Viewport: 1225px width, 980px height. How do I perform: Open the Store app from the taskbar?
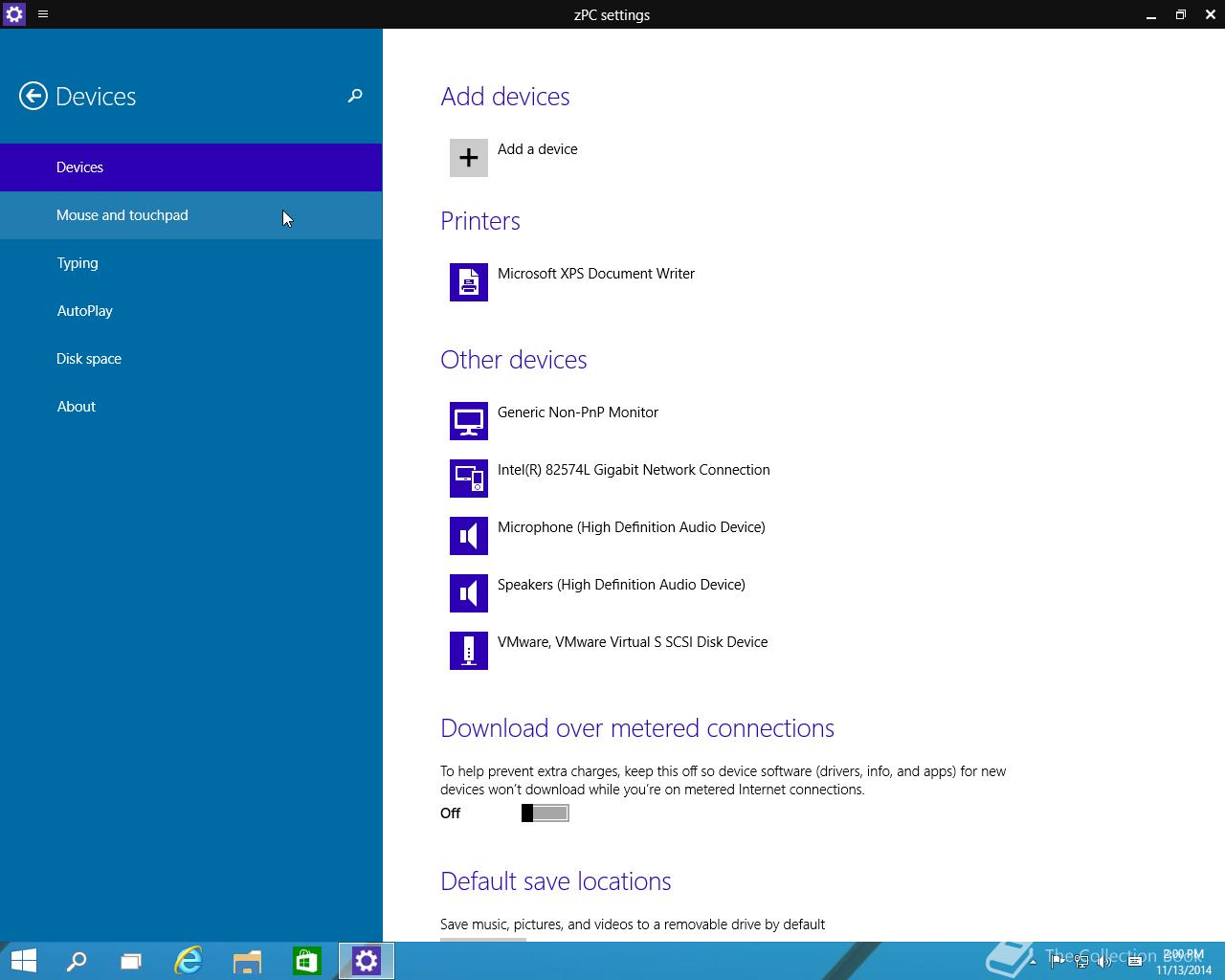click(307, 961)
